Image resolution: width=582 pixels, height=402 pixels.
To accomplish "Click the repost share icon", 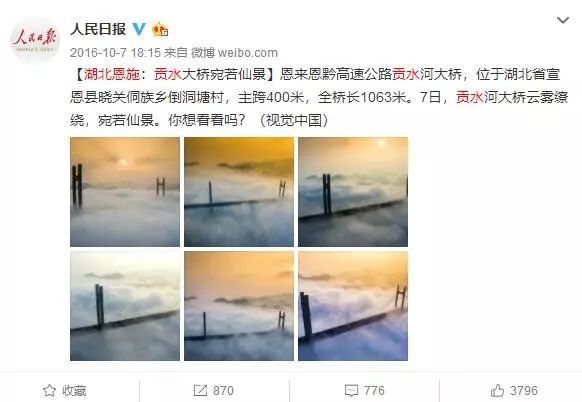I will [200, 390].
